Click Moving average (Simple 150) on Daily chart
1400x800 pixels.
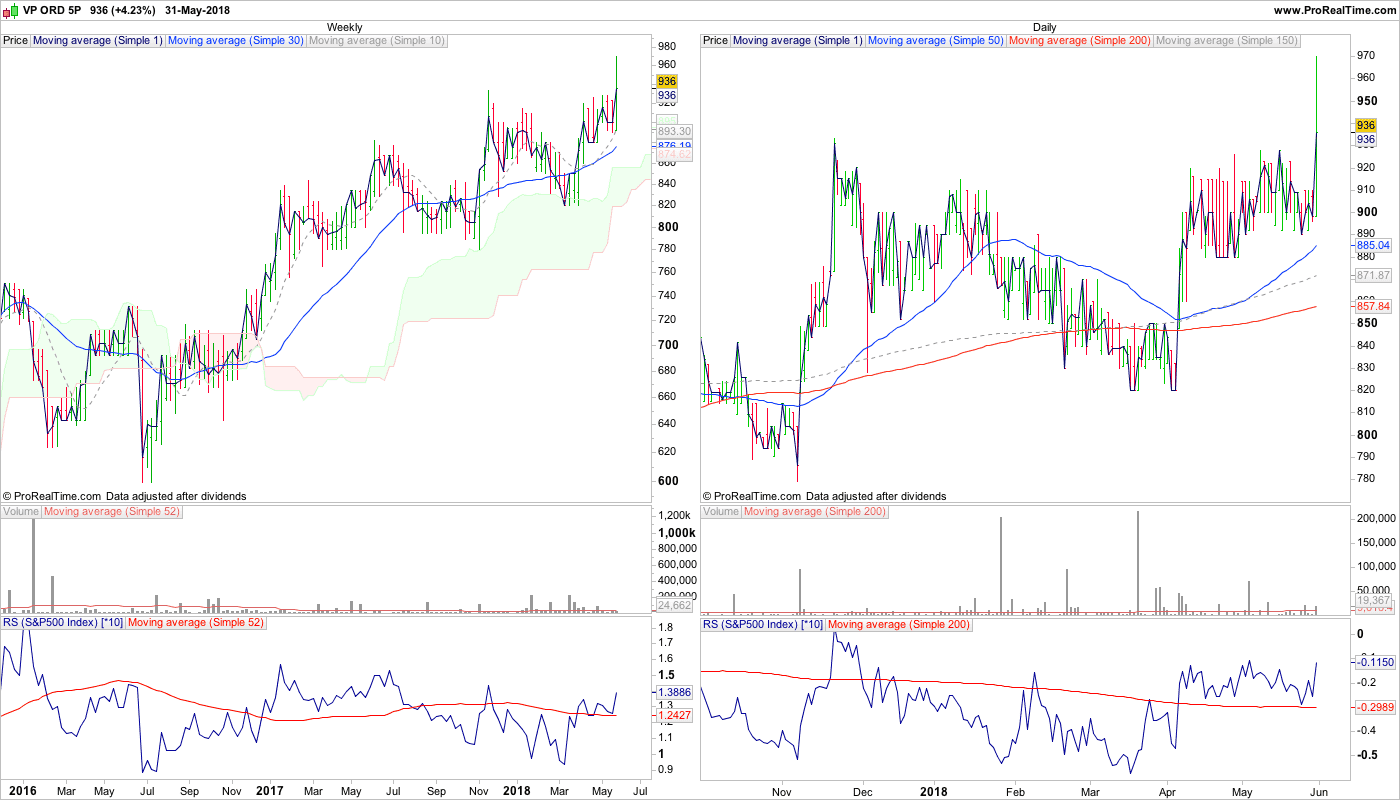(x=1227, y=41)
